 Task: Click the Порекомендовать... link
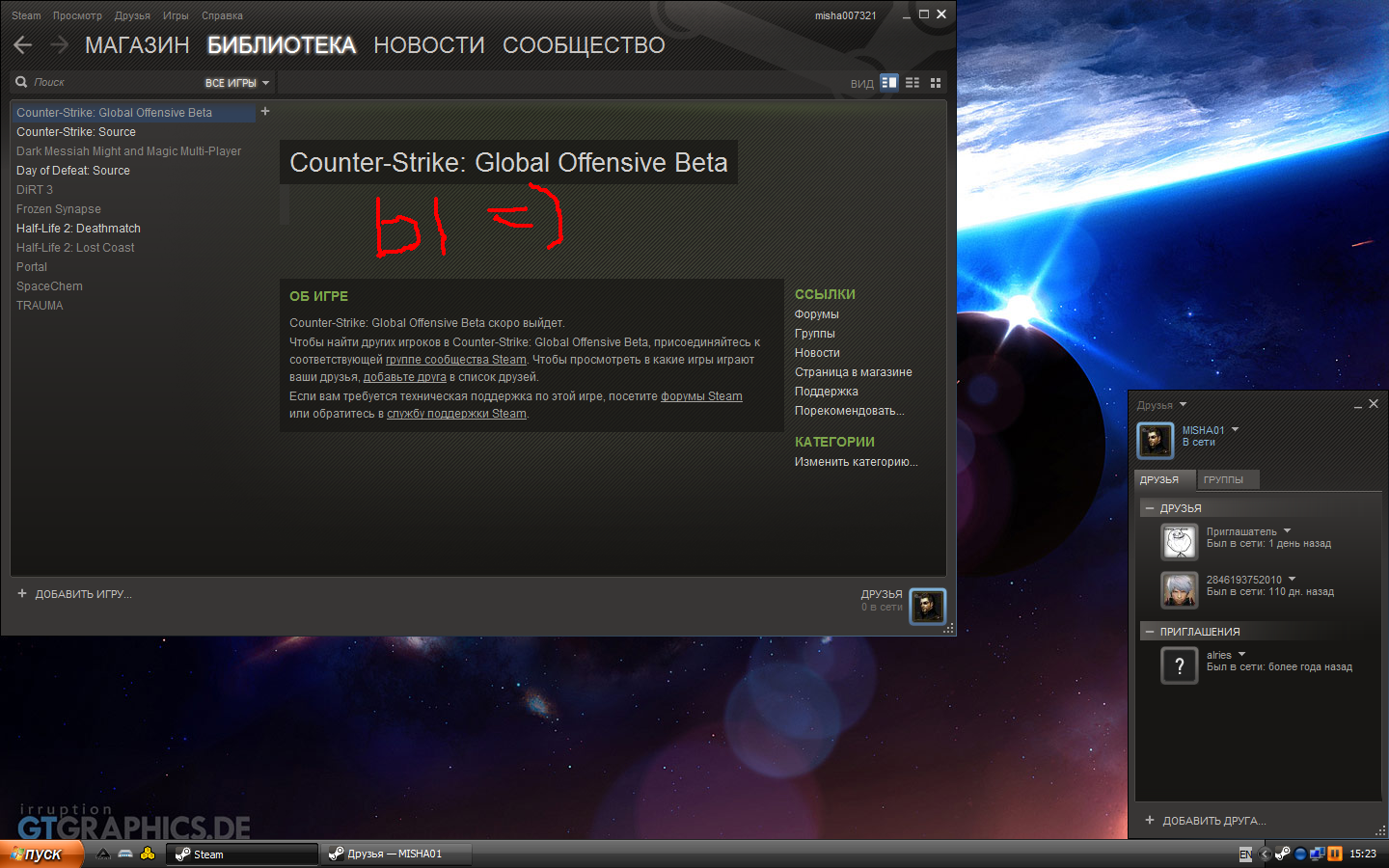click(x=850, y=411)
